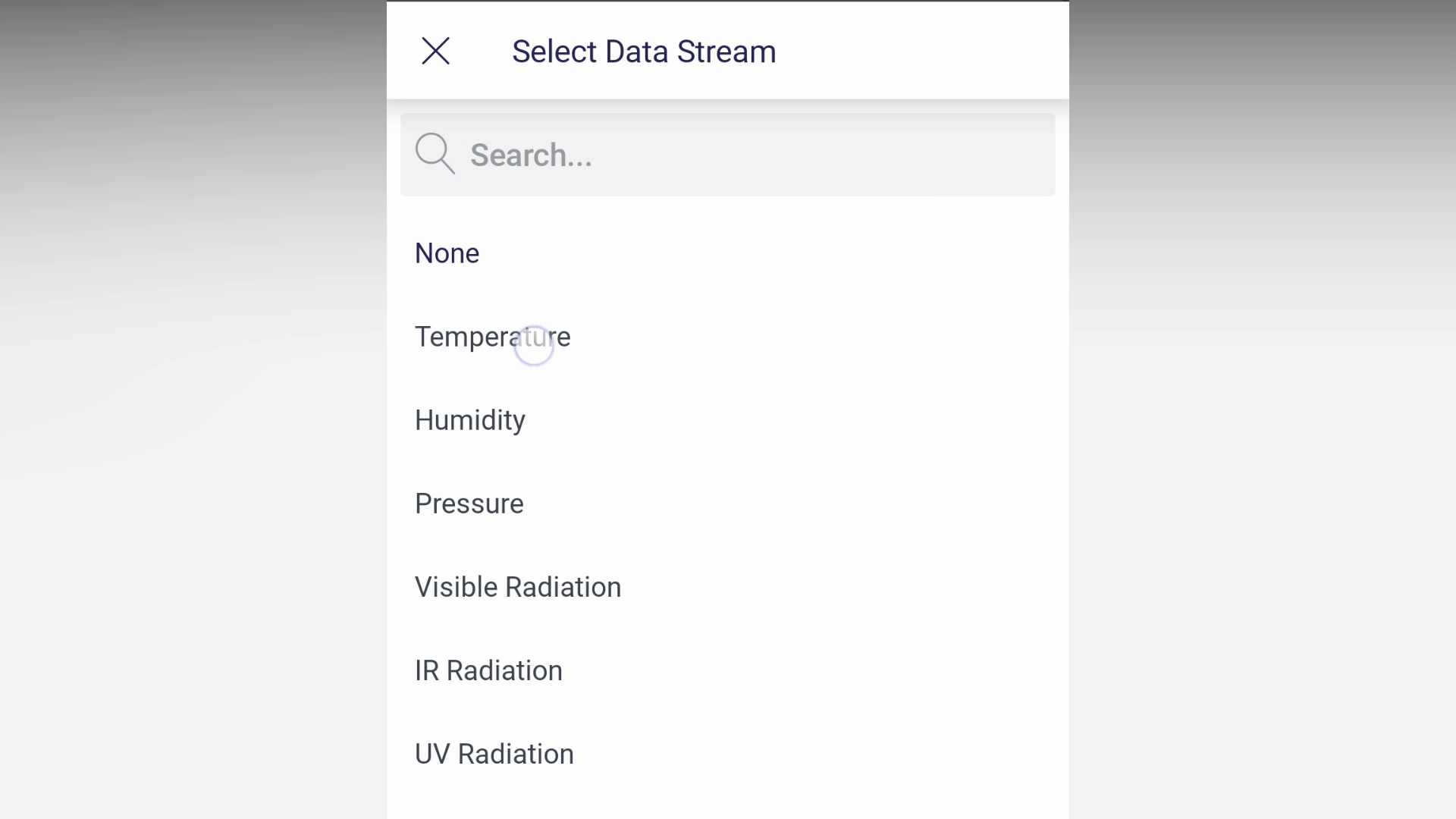Screen dimensions: 1456x819
Task: Choose Temperature from the stream list
Action: tap(492, 337)
